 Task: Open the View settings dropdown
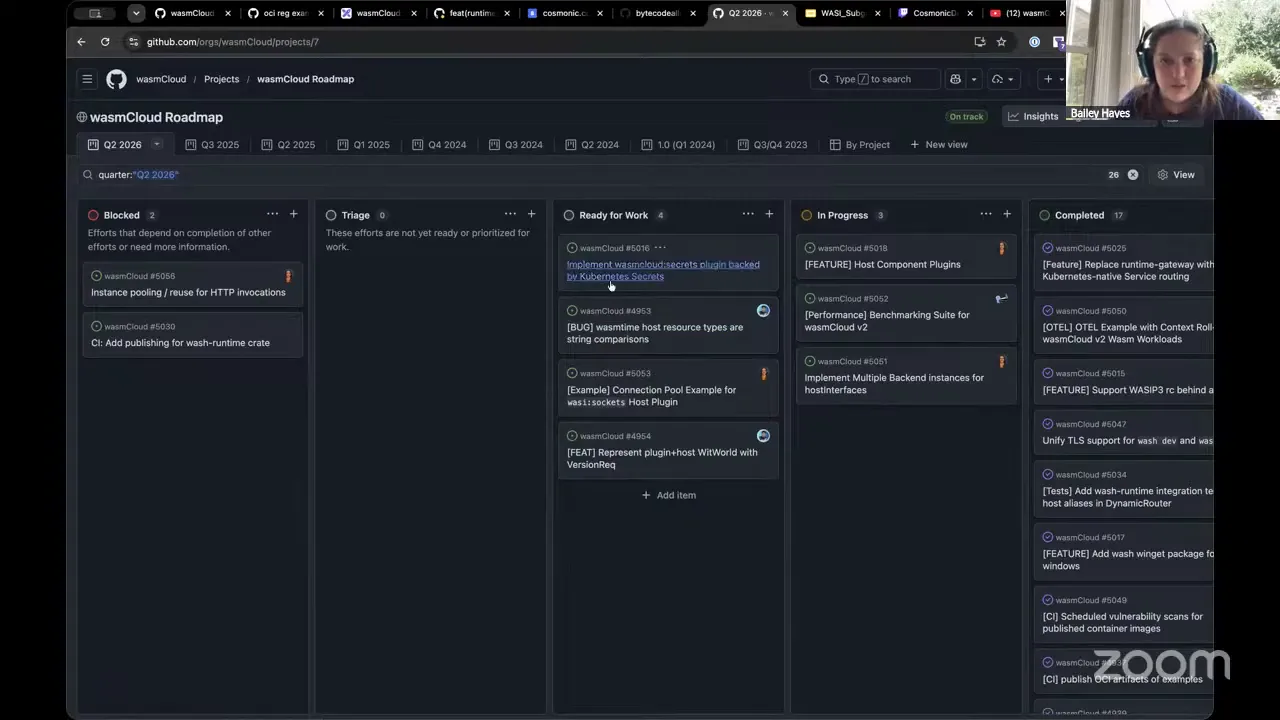(x=1176, y=175)
